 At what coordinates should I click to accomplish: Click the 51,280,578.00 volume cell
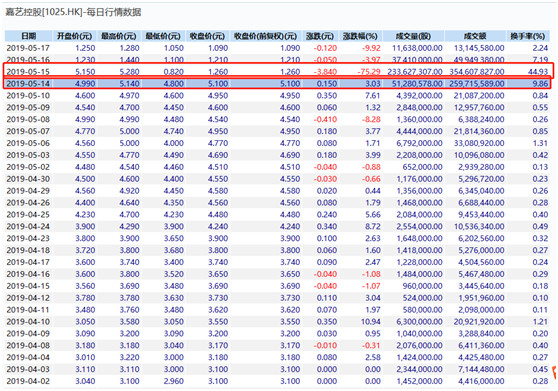[417, 84]
